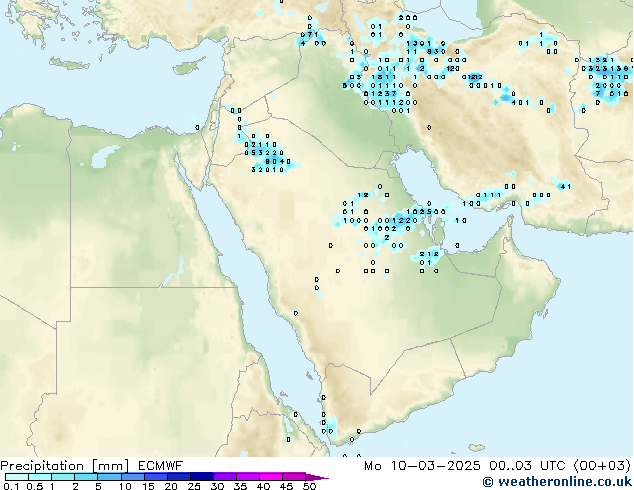The height and width of the screenshot is (490, 634).
Task: Click the '(00+03)' forecast step text
Action: [x=602, y=466]
